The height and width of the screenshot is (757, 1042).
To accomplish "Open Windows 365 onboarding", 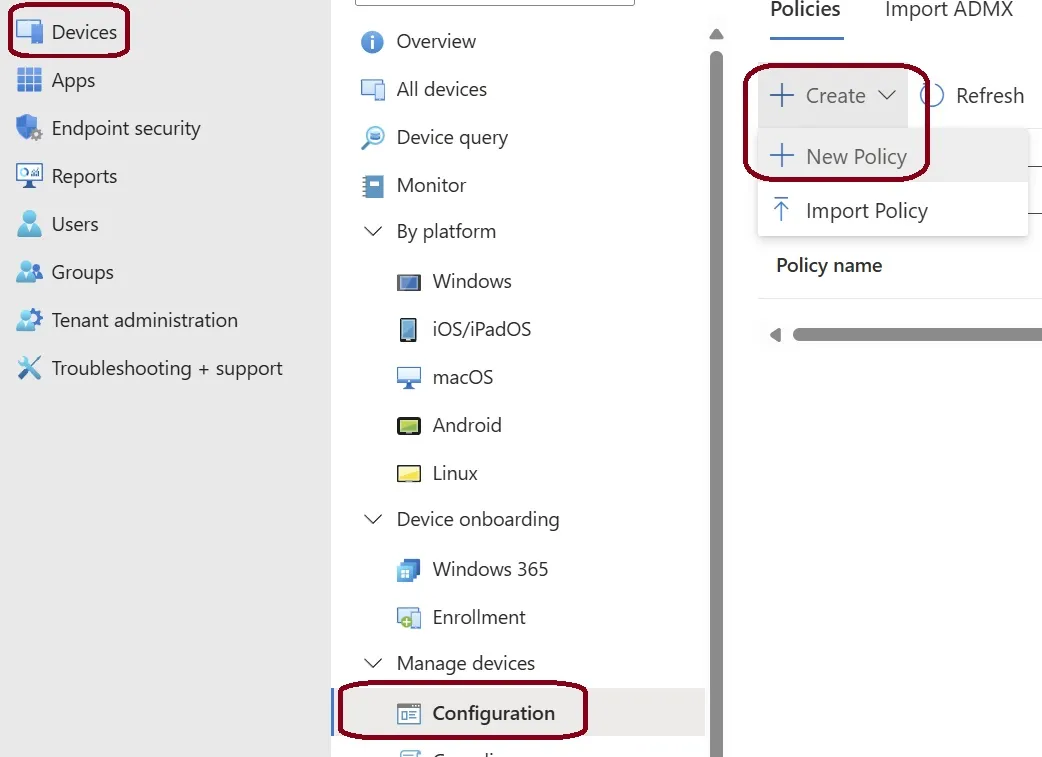I will tap(490, 569).
